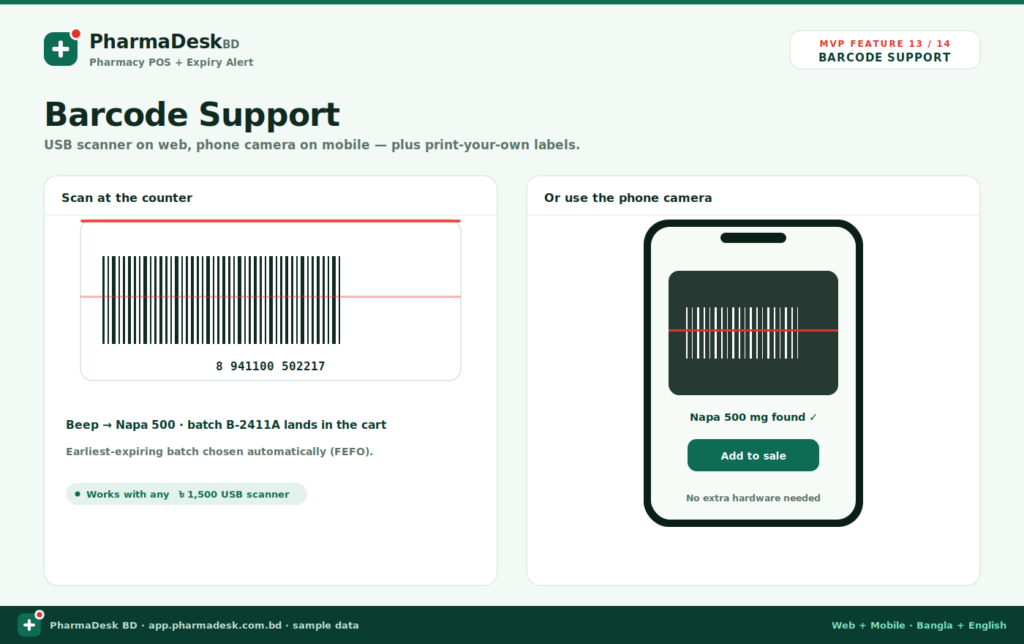This screenshot has height=644, width=1024.
Task: Click 'Pharmacy POS + Expiry Alert' tagline
Action: (x=171, y=63)
